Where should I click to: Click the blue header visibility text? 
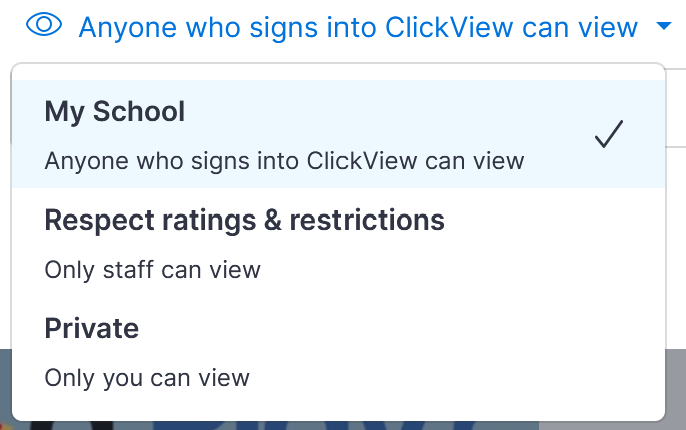click(x=358, y=27)
